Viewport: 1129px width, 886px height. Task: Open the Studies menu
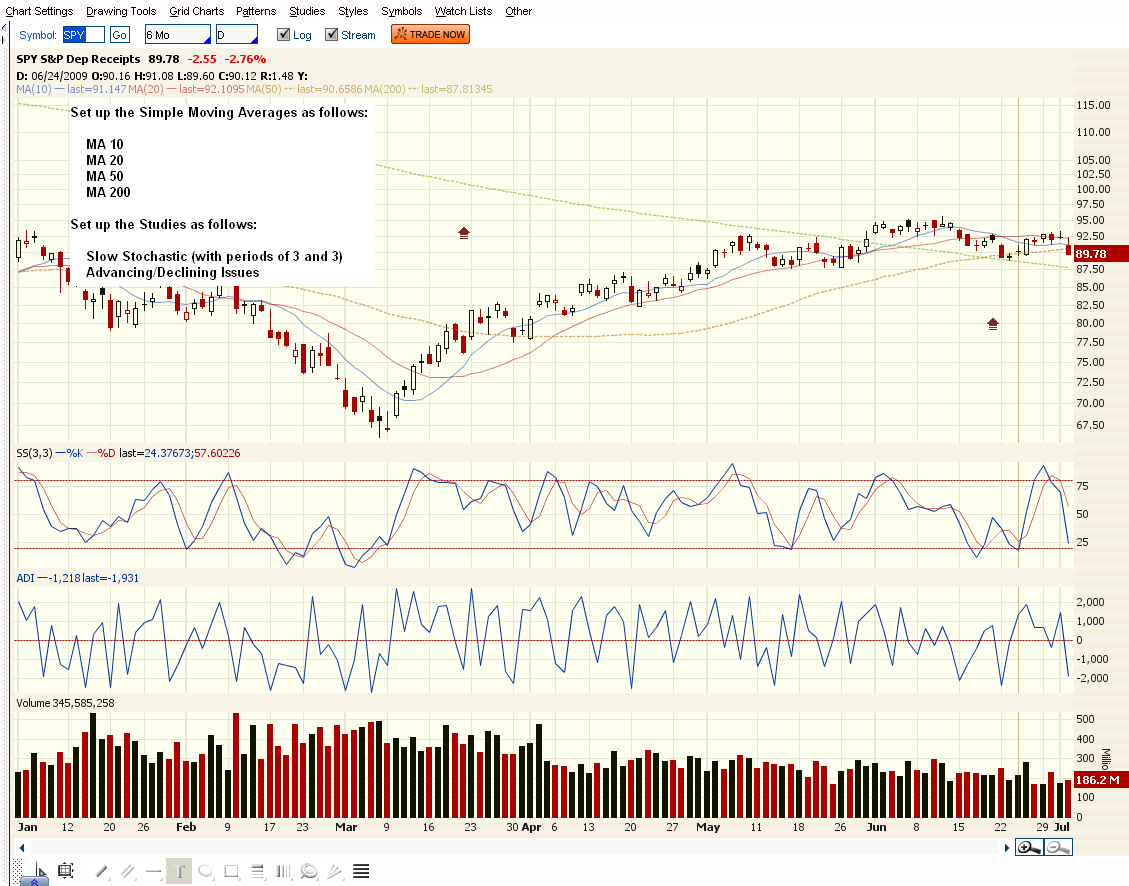pyautogui.click(x=307, y=11)
